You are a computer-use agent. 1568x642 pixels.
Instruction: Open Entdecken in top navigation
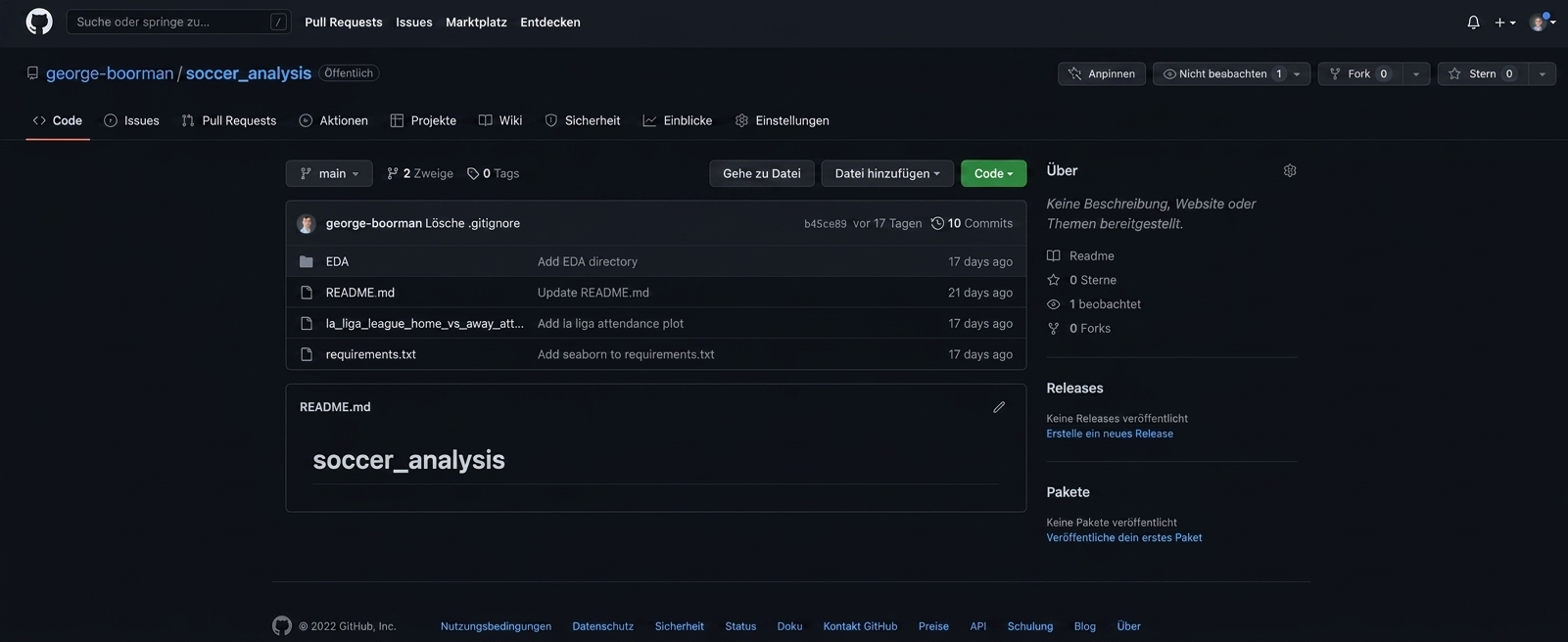click(x=550, y=22)
